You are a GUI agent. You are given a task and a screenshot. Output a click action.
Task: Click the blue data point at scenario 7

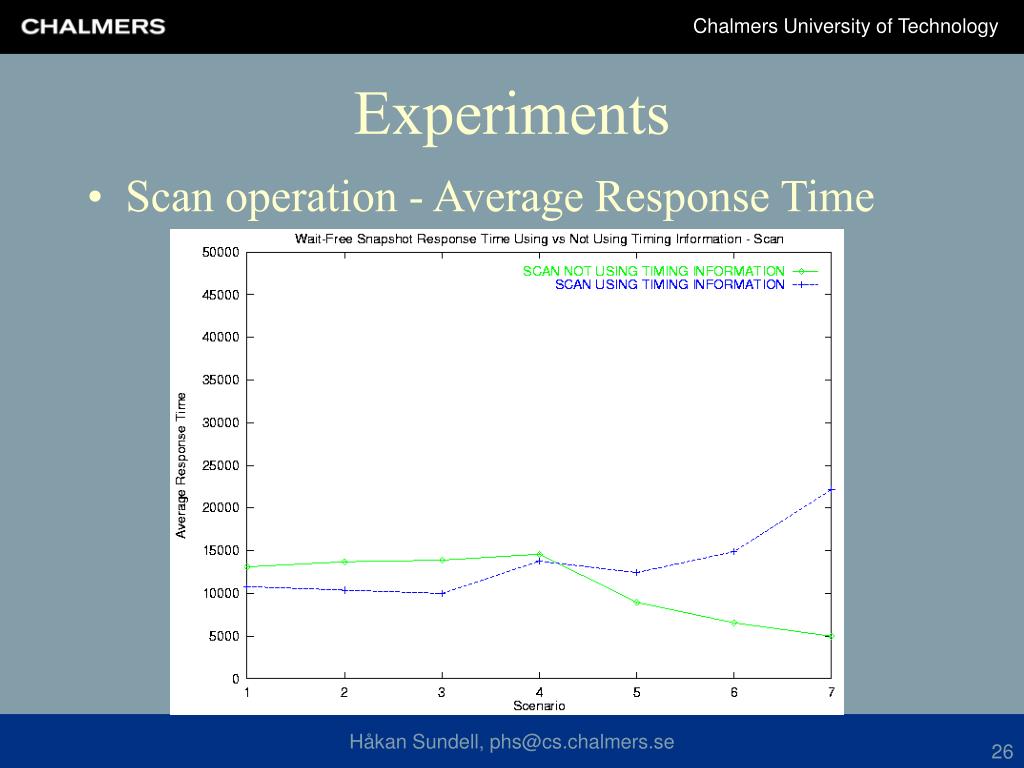[831, 489]
